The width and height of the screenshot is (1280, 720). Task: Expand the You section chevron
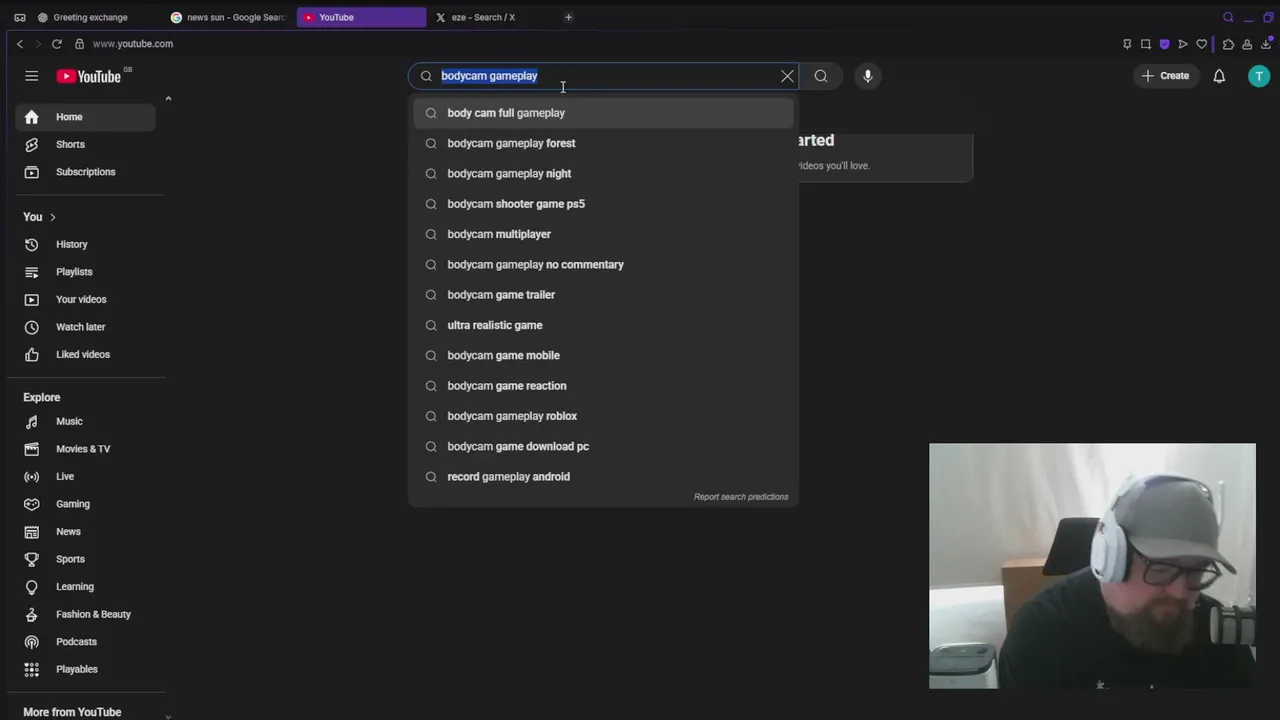pyautogui.click(x=52, y=217)
